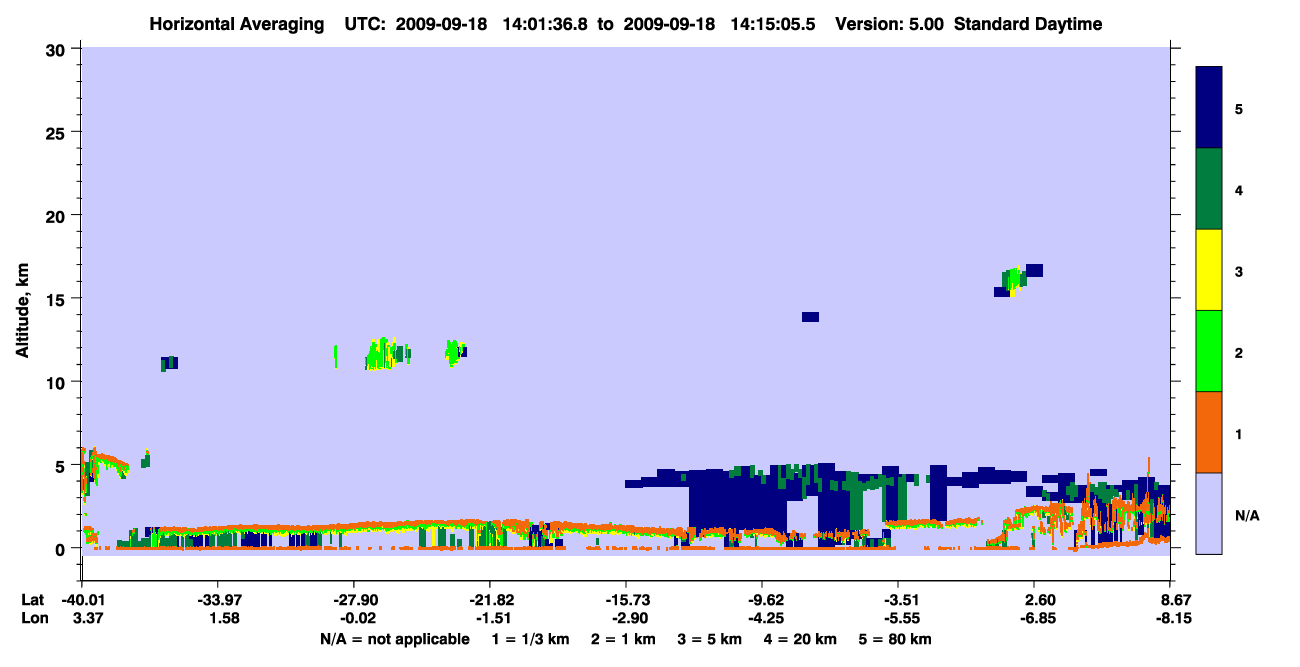The image size is (1300, 667).
Task: Click the colorbar label '3'
Action: coord(1239,271)
